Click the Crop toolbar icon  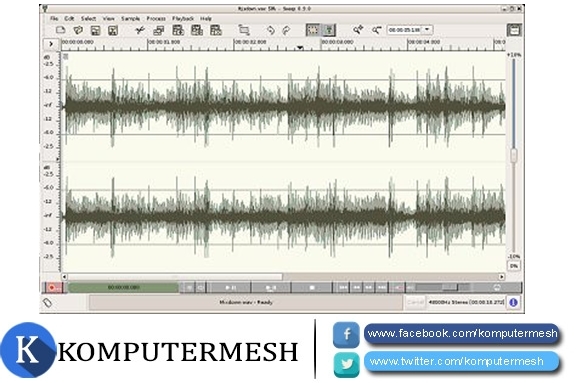pyautogui.click(x=244, y=30)
